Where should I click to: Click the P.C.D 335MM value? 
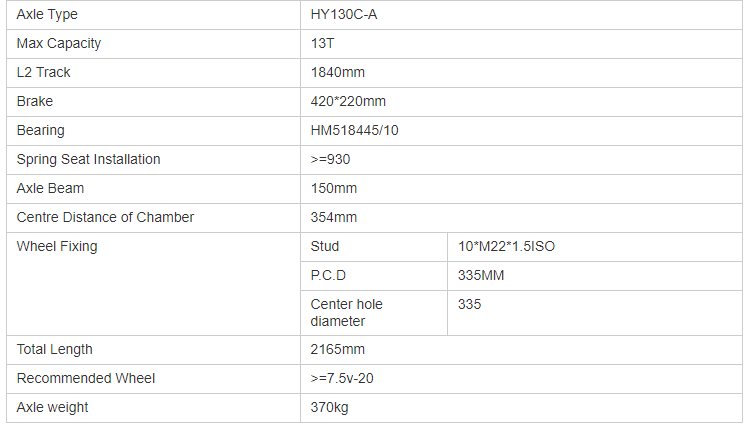pyautogui.click(x=481, y=275)
